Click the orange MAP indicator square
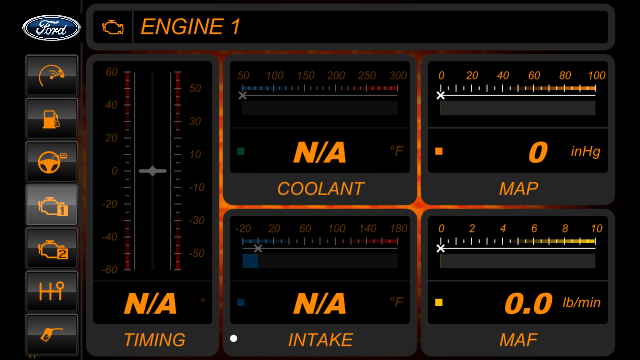The width and height of the screenshot is (640, 360). click(439, 151)
